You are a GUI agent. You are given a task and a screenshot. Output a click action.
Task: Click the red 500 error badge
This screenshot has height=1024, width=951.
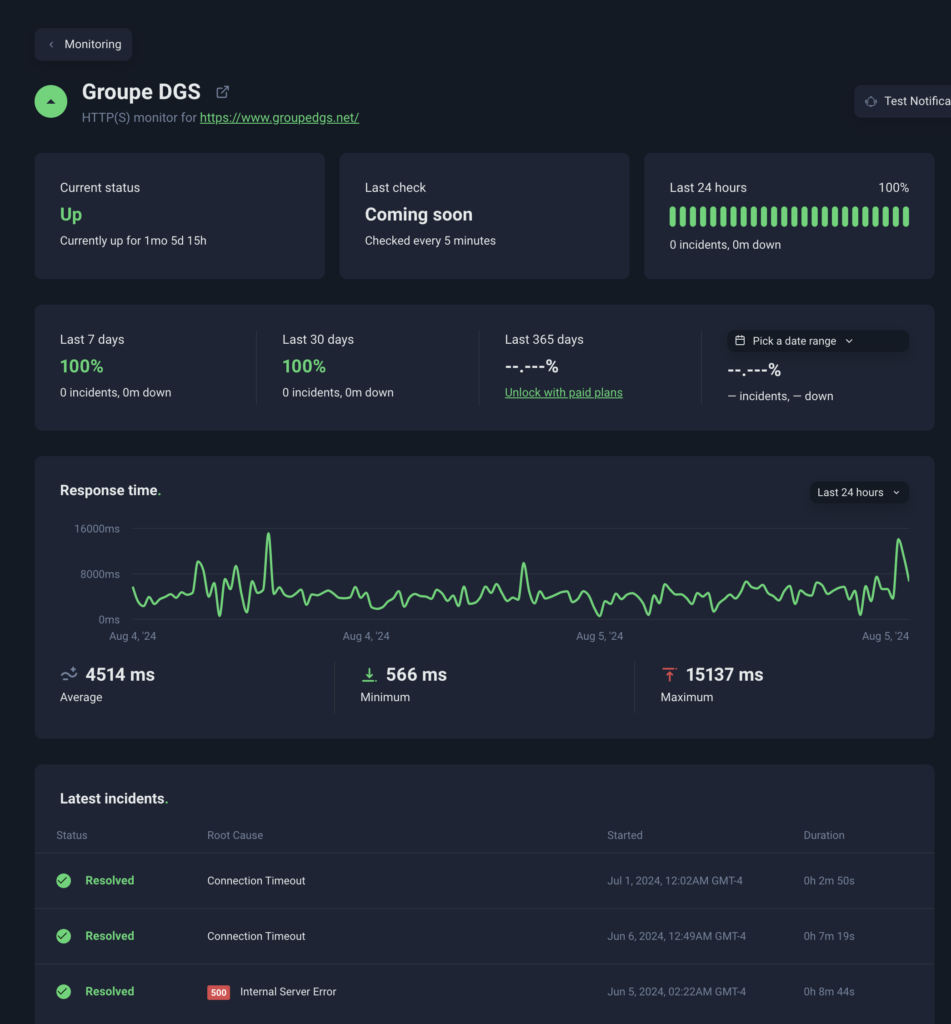pos(218,992)
